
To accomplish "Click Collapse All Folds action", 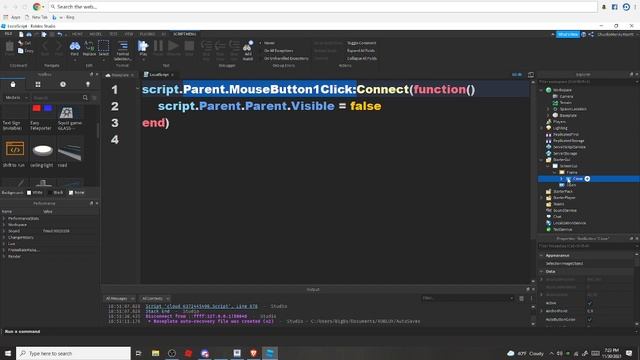I will click(x=362, y=58).
